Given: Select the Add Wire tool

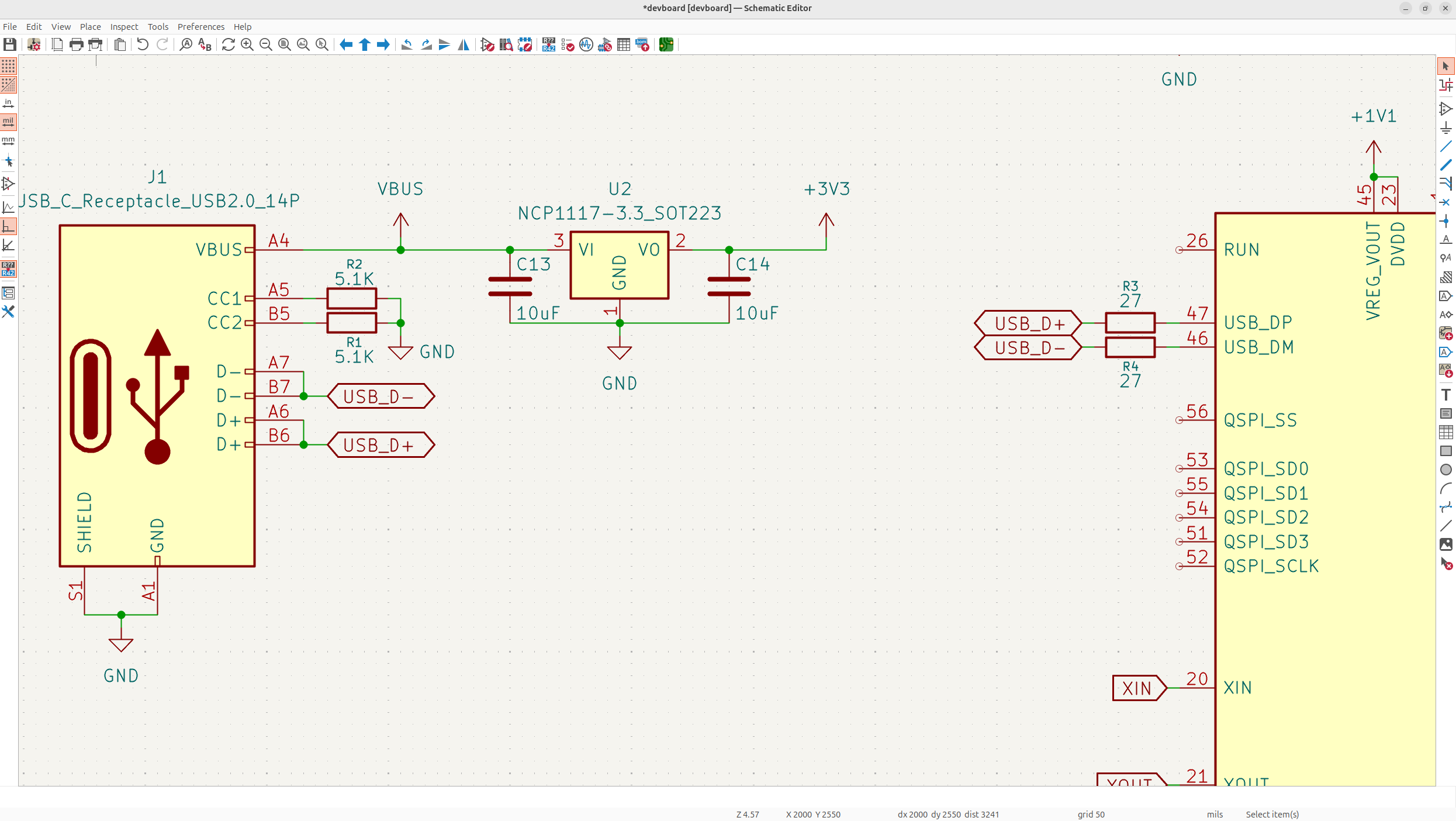Looking at the screenshot, I should (x=1445, y=146).
